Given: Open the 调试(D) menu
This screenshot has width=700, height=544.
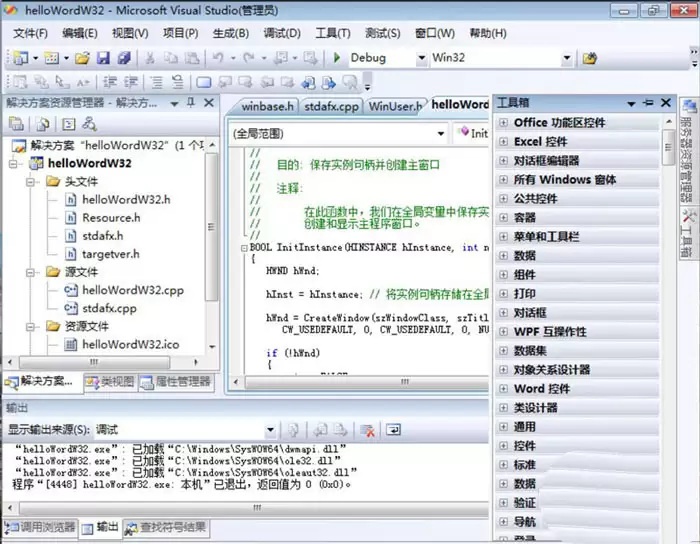Looking at the screenshot, I should coord(282,33).
